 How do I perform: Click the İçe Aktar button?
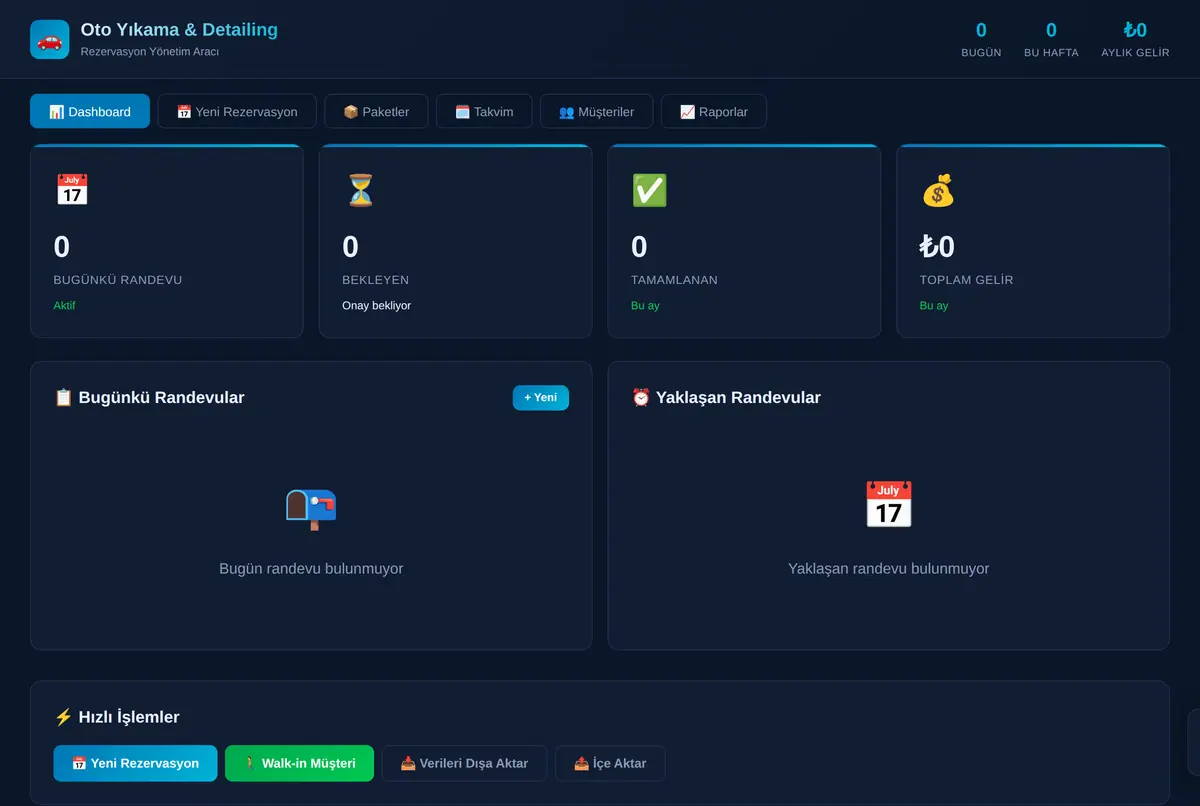click(610, 763)
